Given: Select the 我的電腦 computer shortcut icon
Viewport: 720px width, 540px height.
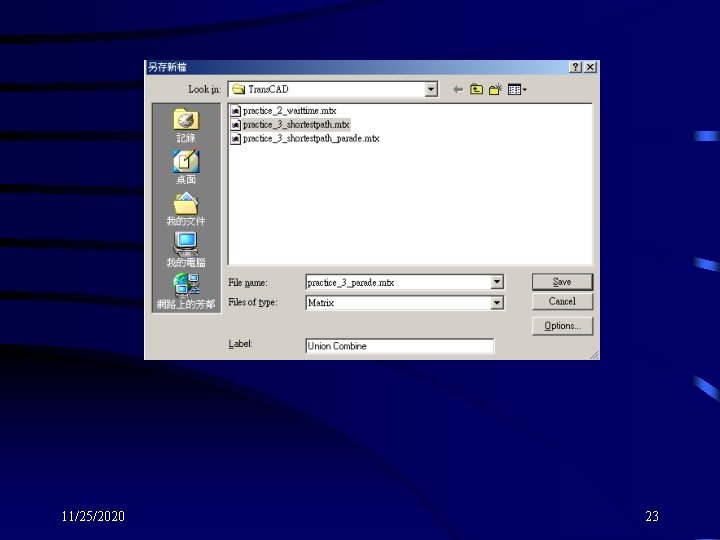Looking at the screenshot, I should 186,244.
